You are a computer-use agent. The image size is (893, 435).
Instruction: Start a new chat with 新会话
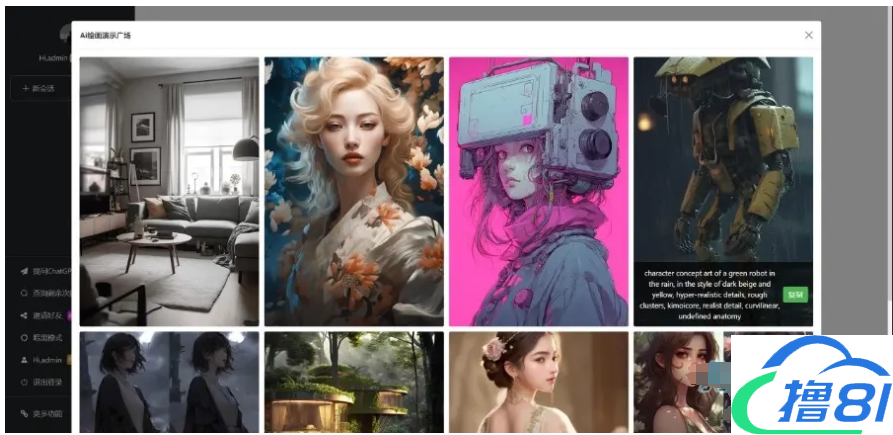coord(40,89)
